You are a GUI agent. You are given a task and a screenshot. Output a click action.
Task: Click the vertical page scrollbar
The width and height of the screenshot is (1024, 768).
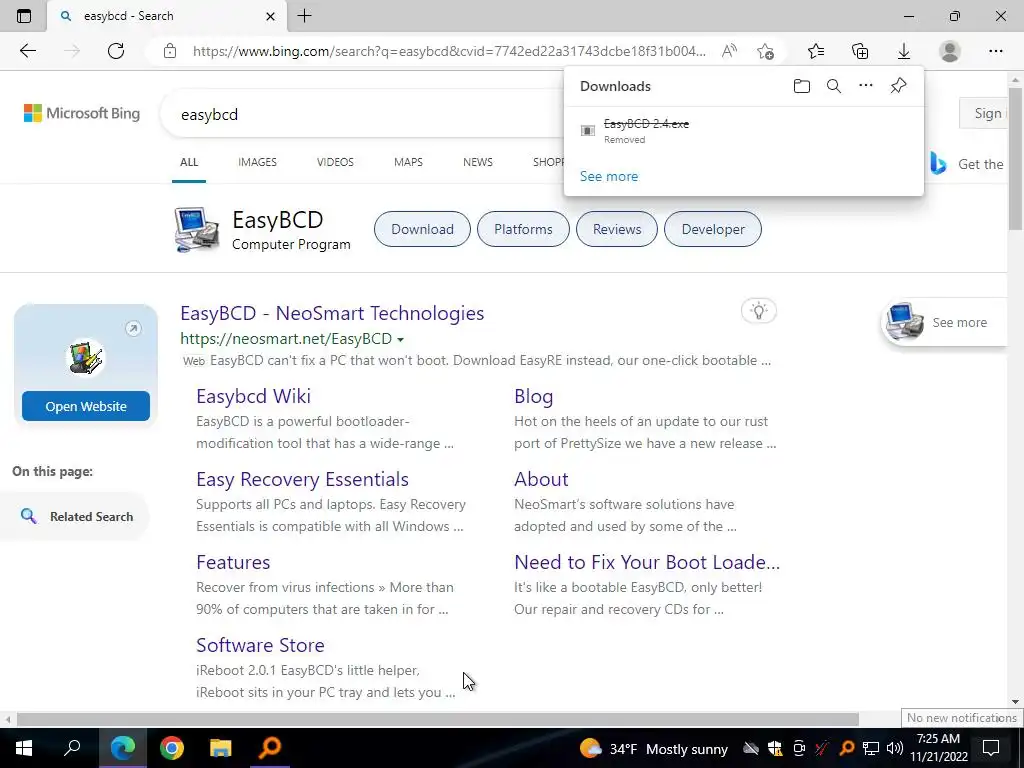coord(1015,157)
